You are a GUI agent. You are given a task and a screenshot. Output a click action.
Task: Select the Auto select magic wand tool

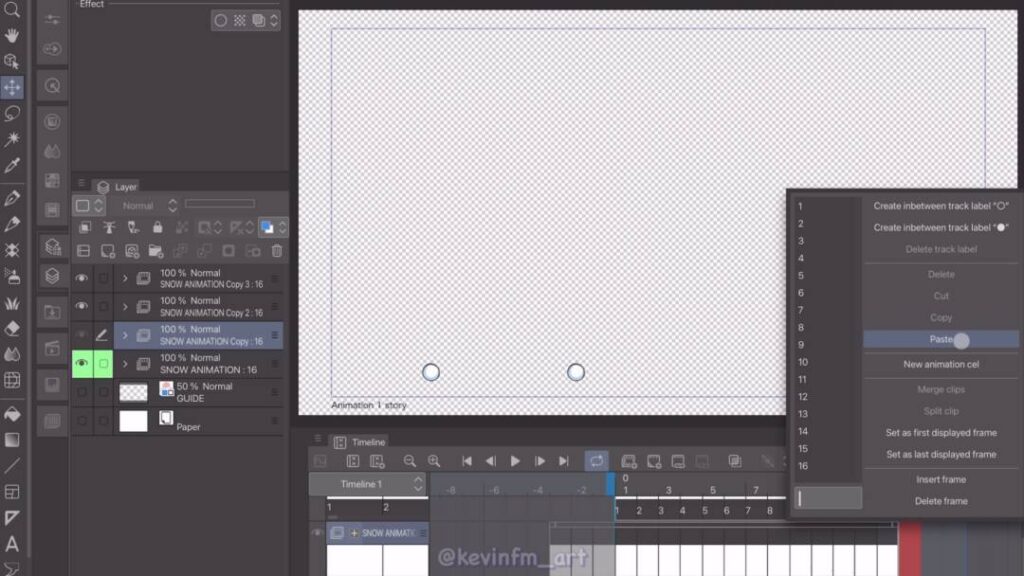tap(12, 139)
